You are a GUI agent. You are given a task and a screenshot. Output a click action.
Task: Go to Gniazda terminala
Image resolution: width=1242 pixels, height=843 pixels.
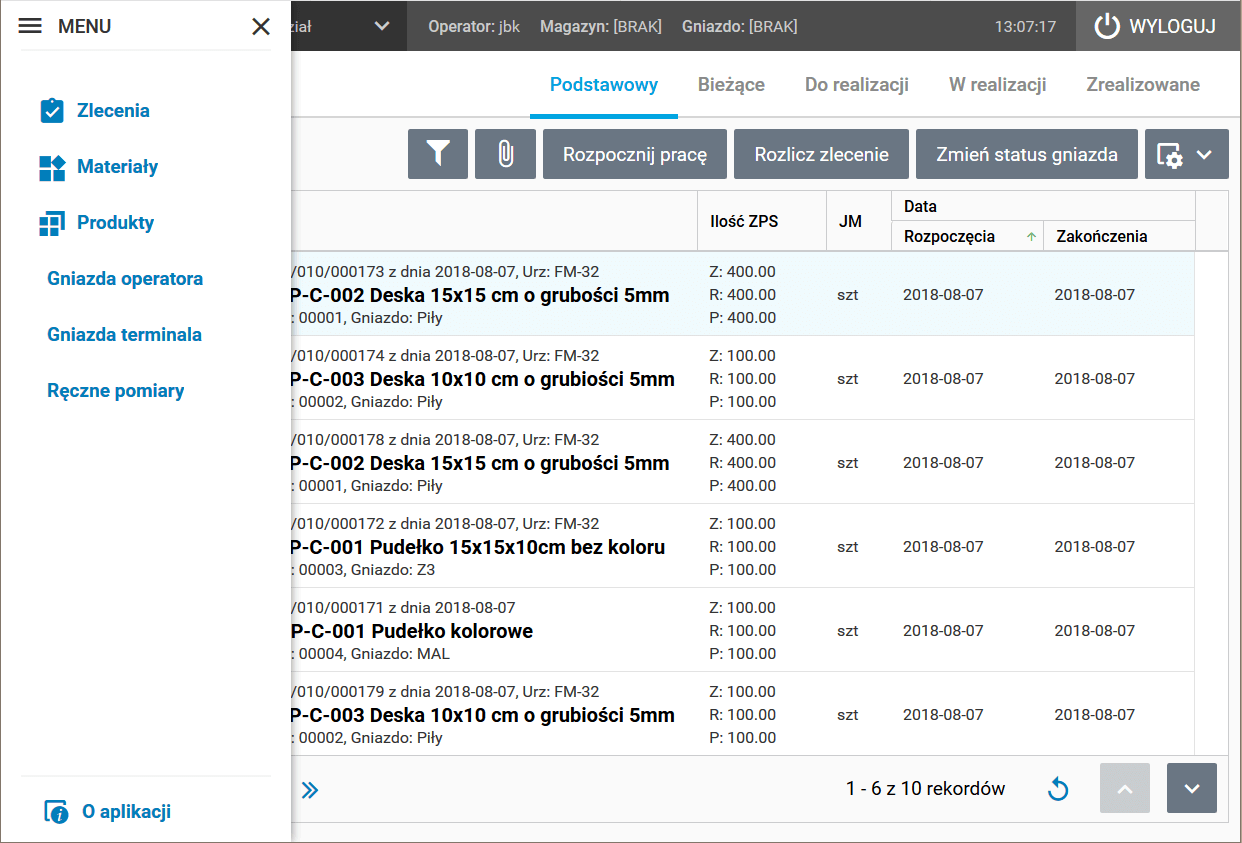(x=125, y=335)
